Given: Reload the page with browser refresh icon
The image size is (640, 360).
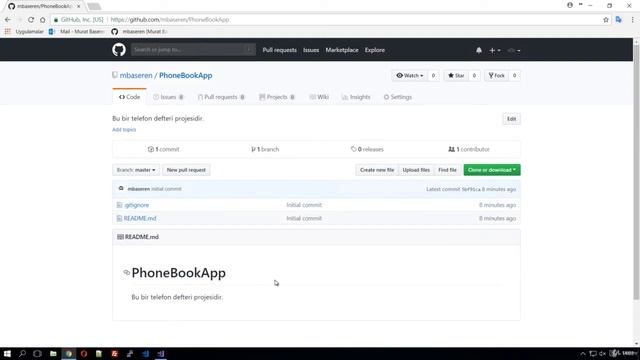Looking at the screenshot, I should click(x=31, y=20).
